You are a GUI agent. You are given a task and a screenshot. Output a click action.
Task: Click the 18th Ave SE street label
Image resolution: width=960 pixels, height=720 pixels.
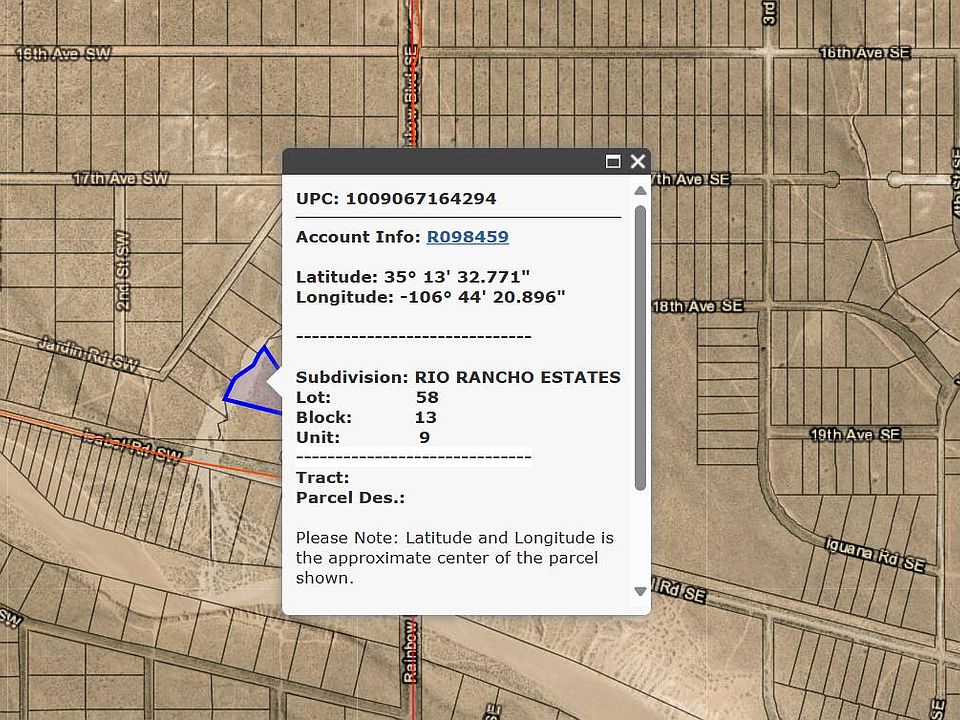pos(698,306)
